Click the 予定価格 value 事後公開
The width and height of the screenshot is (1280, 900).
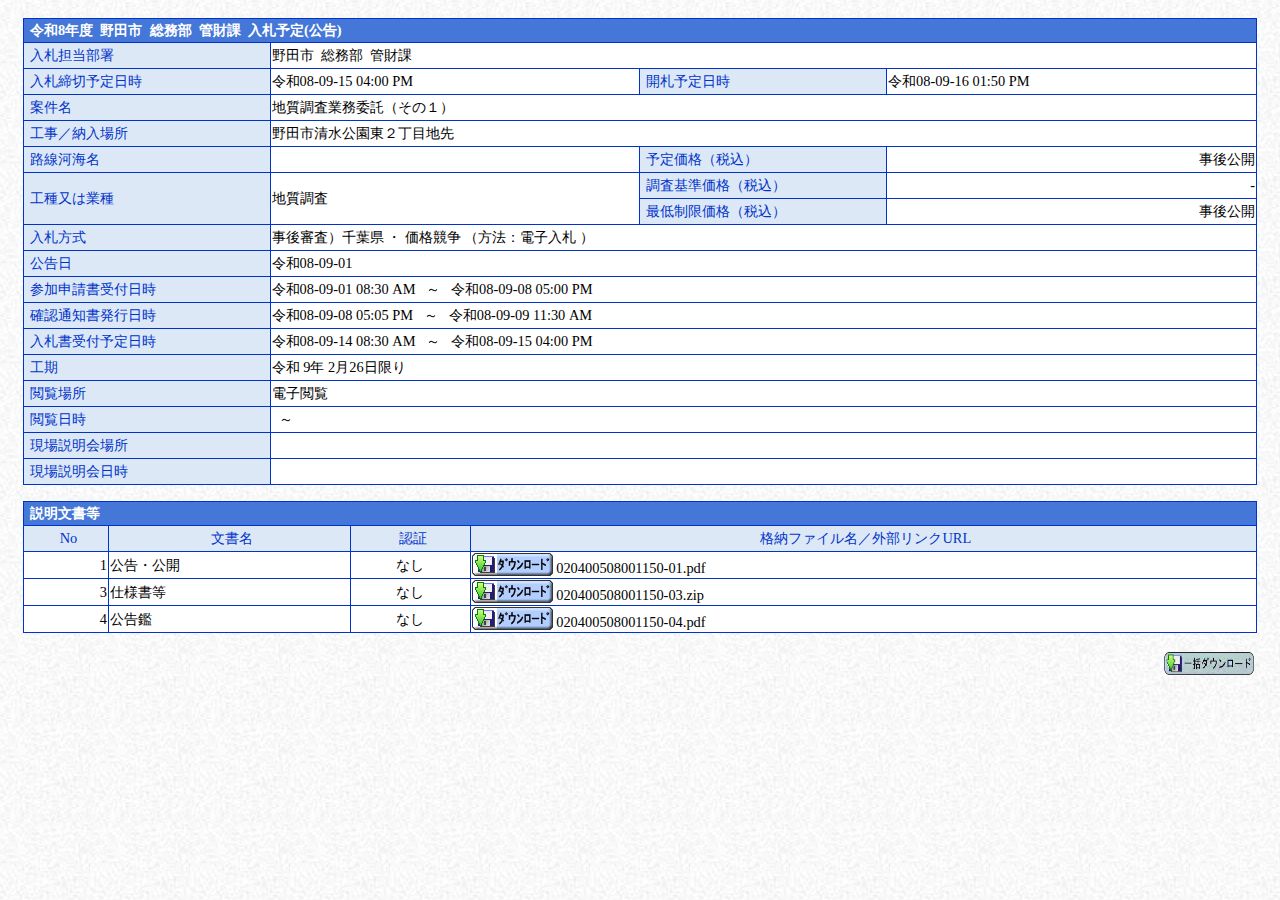click(1227, 160)
